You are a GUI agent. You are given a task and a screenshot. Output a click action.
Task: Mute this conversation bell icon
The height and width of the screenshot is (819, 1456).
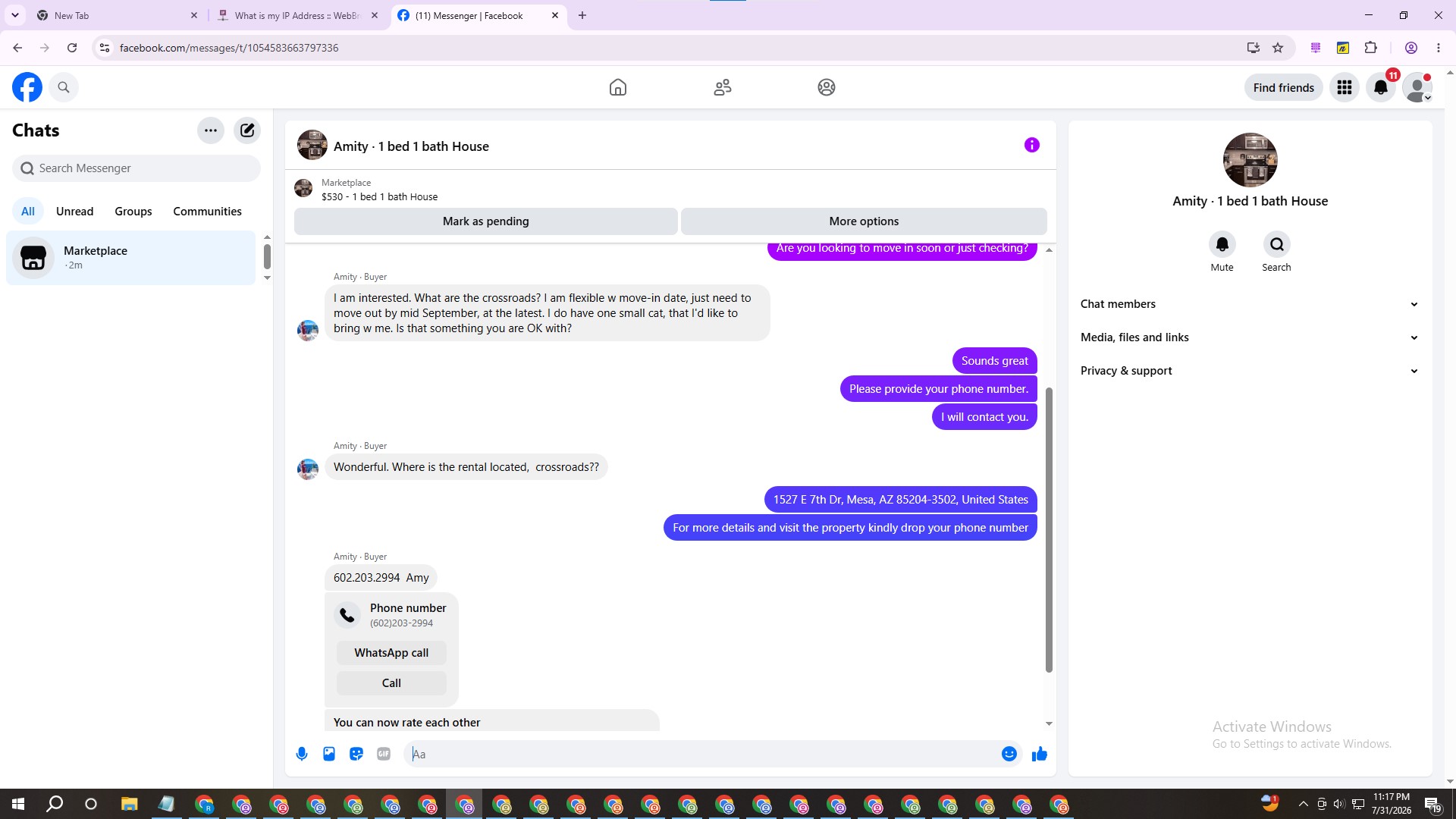pos(1222,244)
